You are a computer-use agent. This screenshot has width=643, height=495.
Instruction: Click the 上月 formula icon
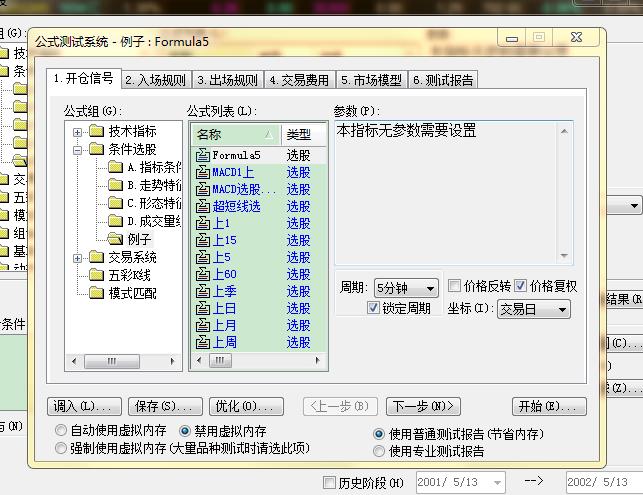[x=203, y=325]
